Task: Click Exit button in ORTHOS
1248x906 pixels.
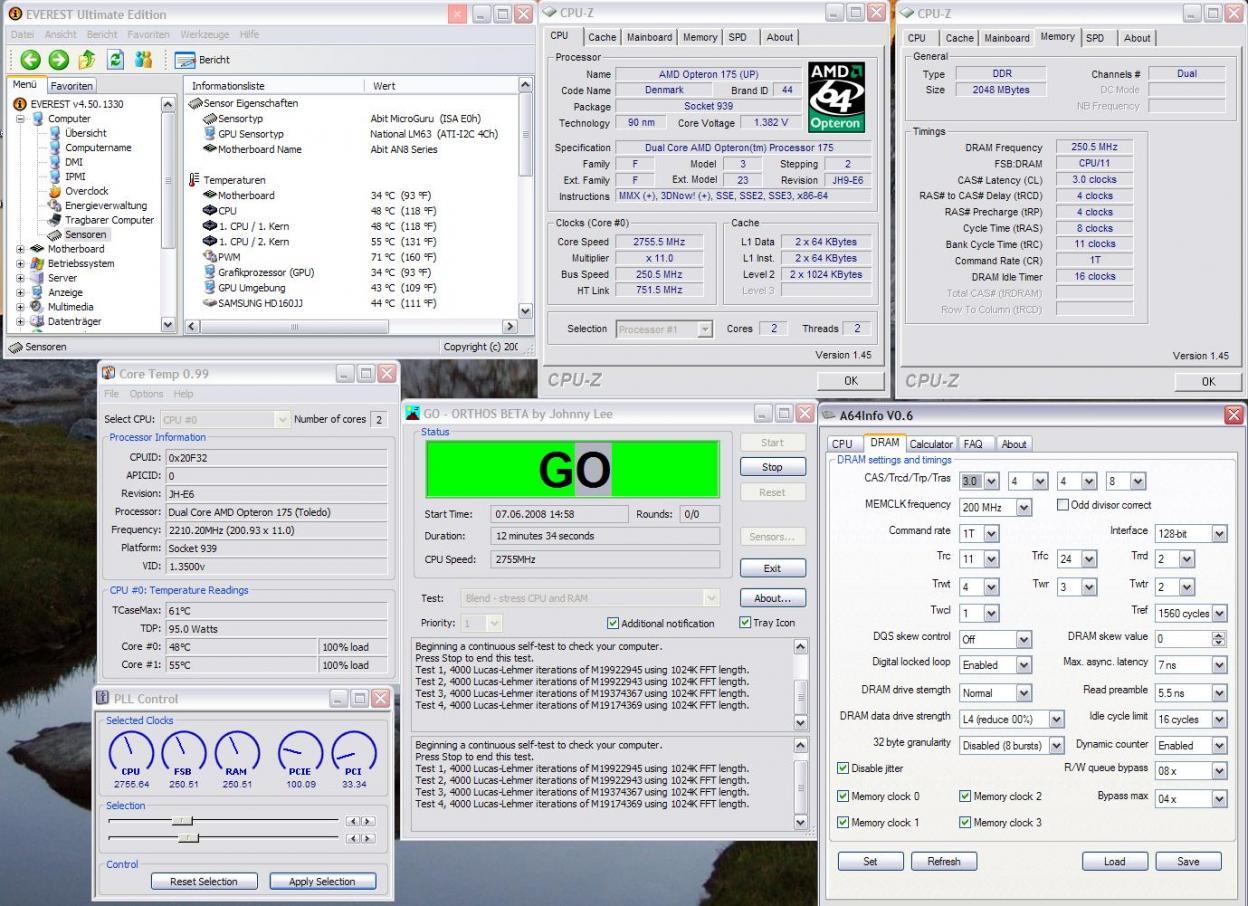Action: click(772, 568)
